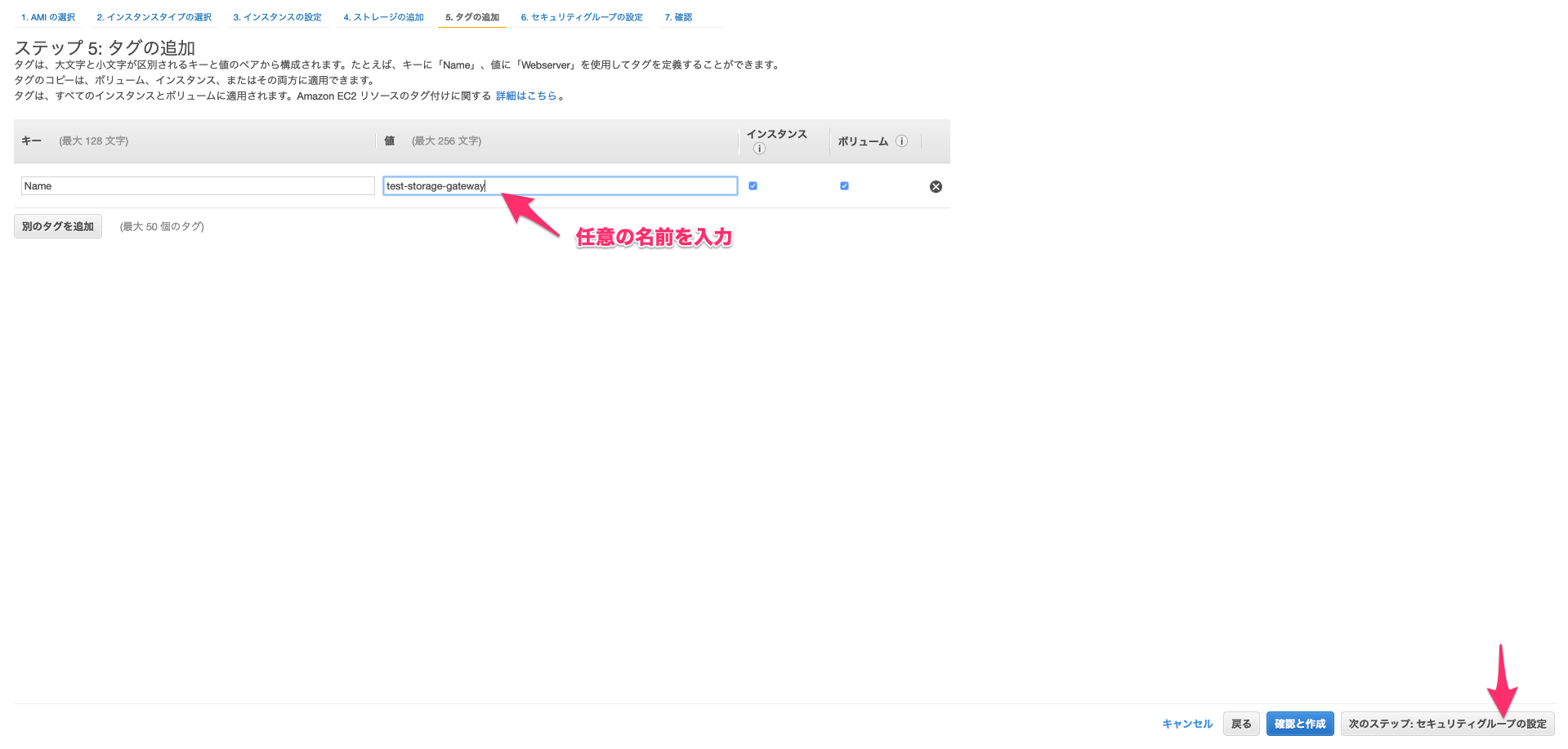Open the ボリューム column info icon
Image resolution: width=1568 pixels, height=749 pixels.
[902, 140]
